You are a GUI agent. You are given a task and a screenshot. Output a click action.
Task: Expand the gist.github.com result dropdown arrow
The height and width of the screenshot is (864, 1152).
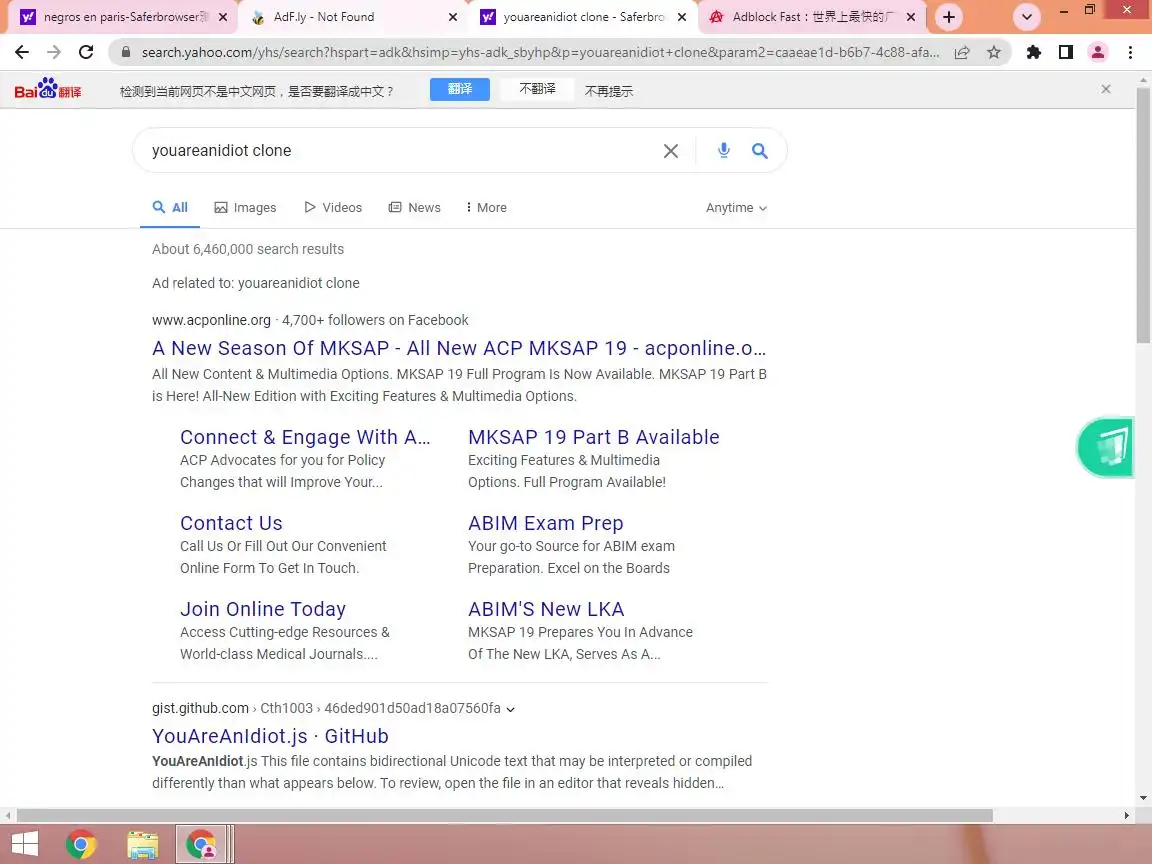point(511,709)
